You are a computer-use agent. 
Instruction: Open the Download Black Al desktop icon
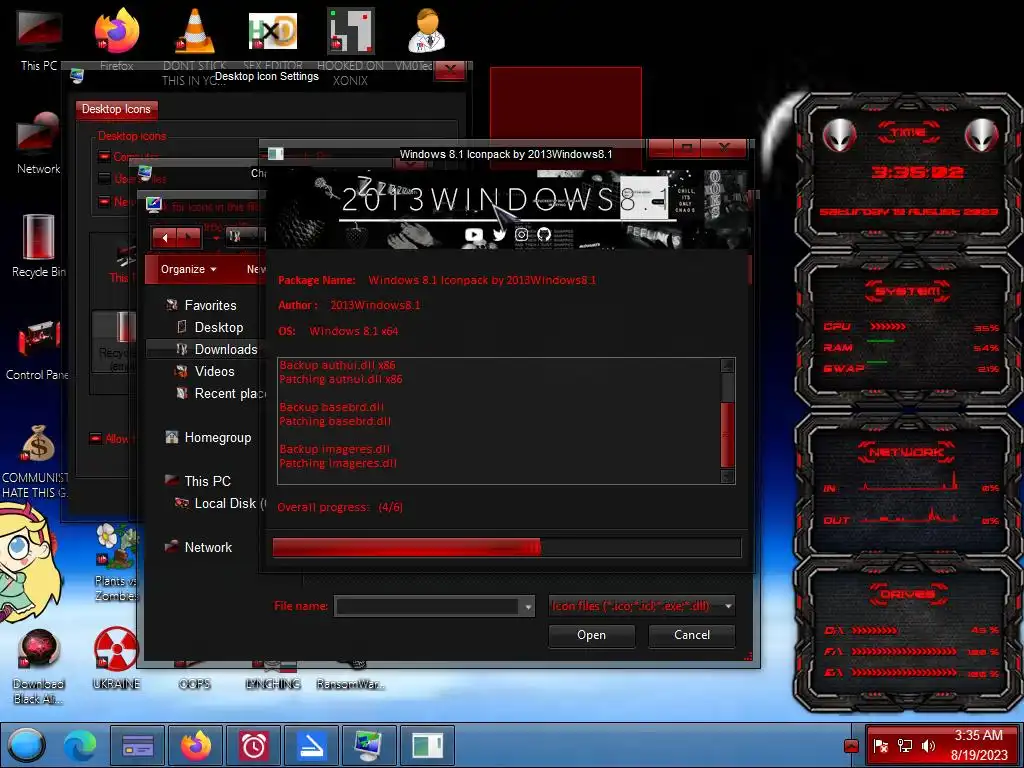(39, 666)
